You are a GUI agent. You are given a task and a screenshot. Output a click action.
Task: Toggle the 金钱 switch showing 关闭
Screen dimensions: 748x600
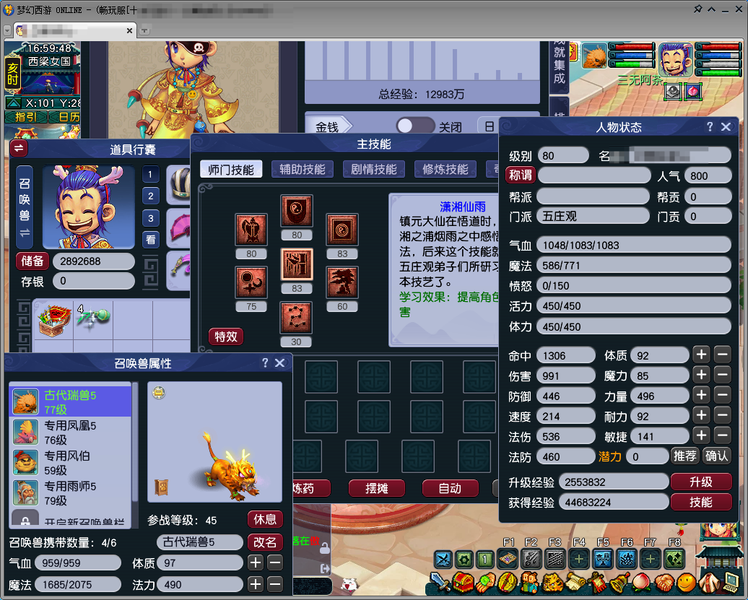click(415, 126)
